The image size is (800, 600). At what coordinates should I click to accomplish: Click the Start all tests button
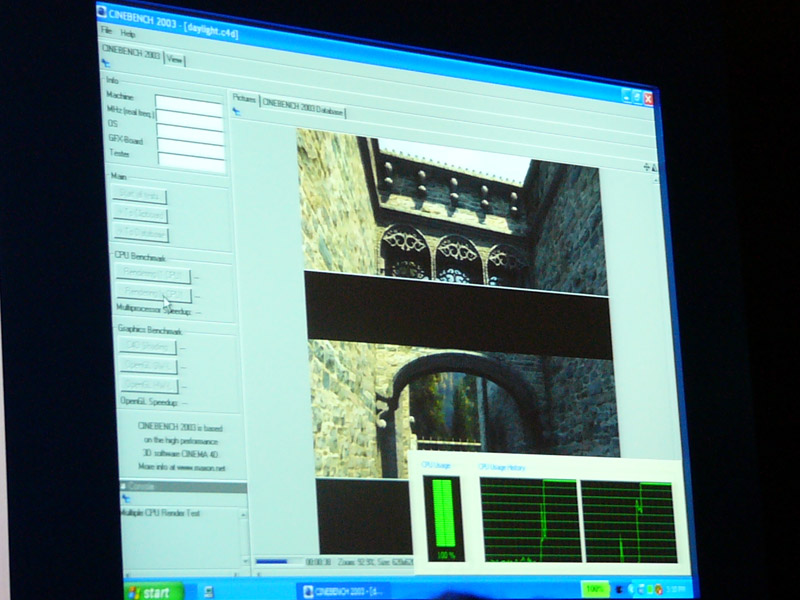(x=139, y=195)
